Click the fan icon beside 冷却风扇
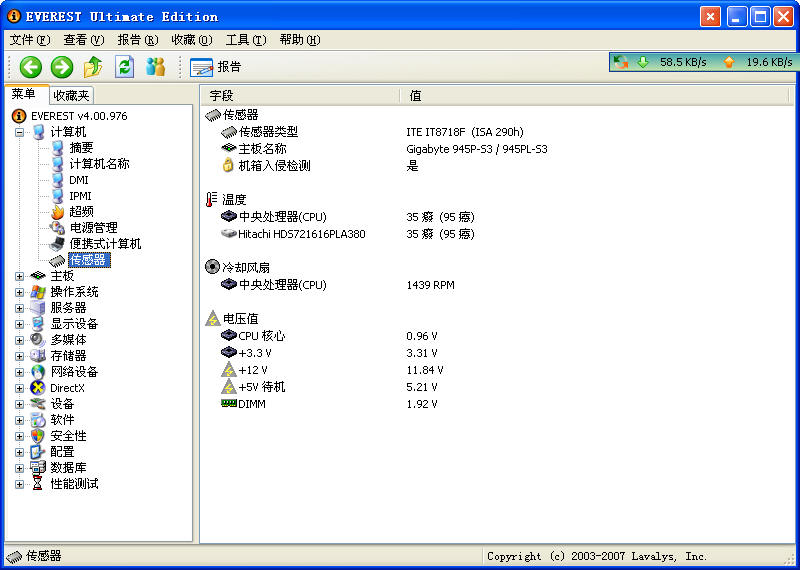Screen dimensions: 800x570 [212, 267]
